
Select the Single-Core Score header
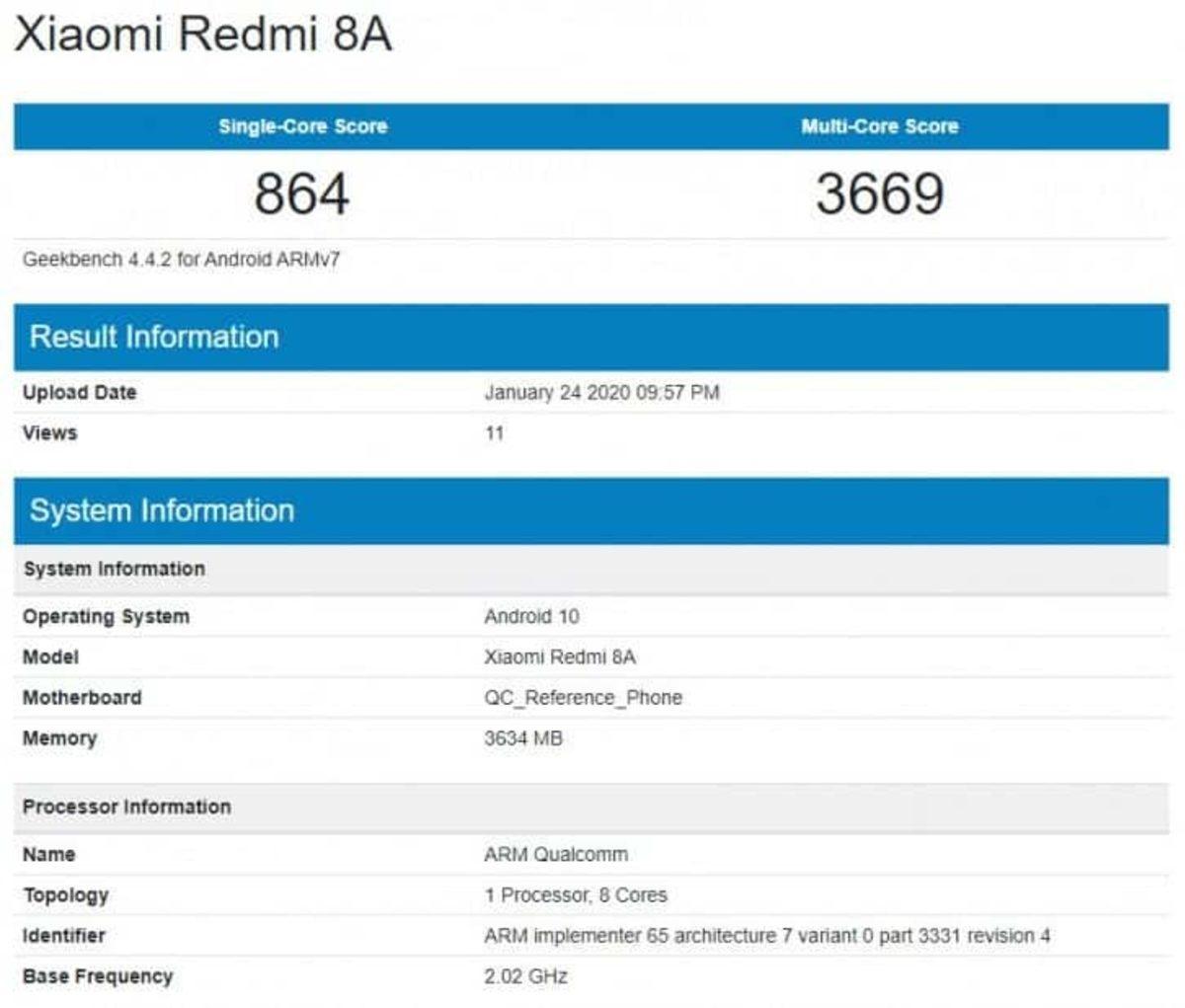[x=303, y=126]
